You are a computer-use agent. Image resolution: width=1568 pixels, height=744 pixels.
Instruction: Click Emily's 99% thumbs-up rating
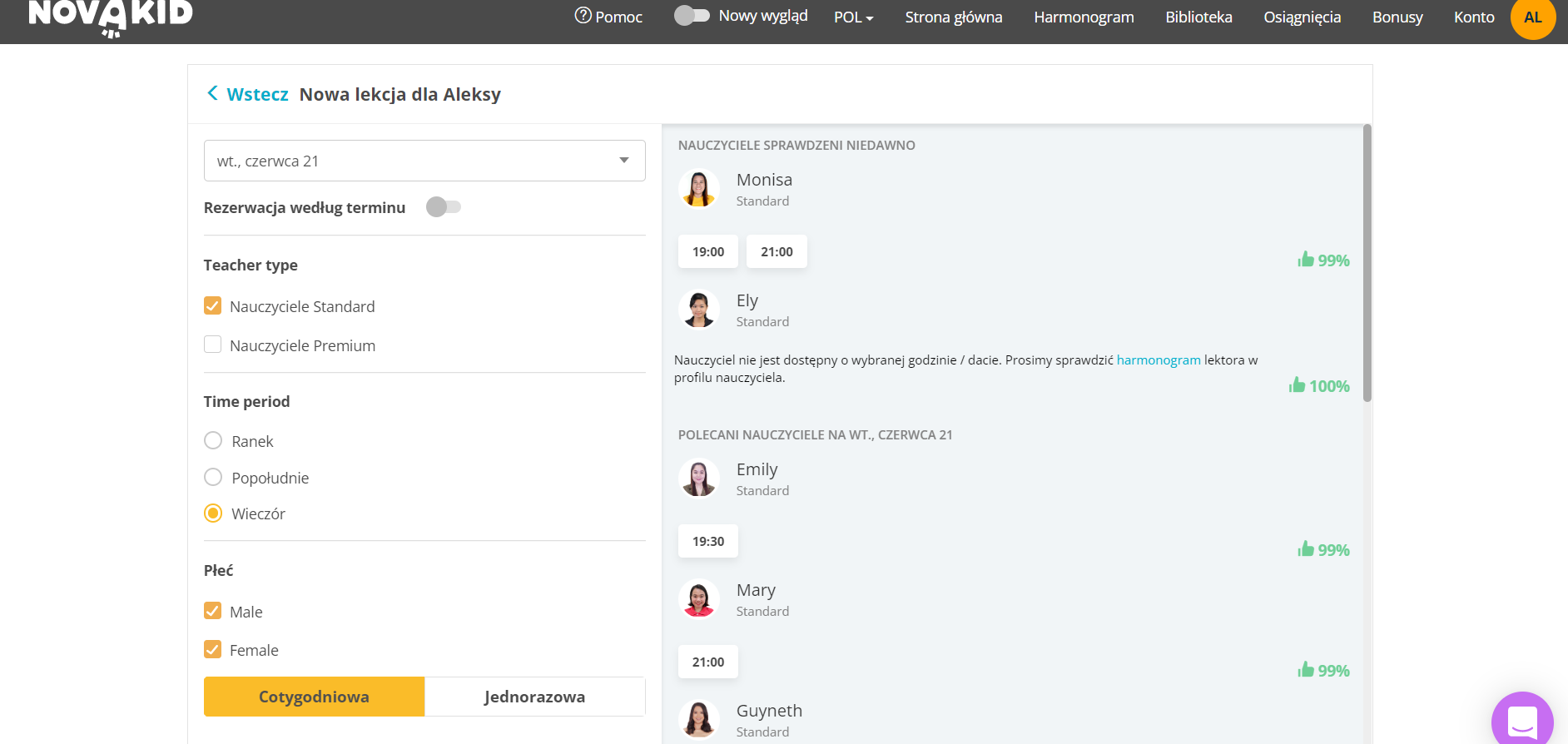click(x=1323, y=549)
